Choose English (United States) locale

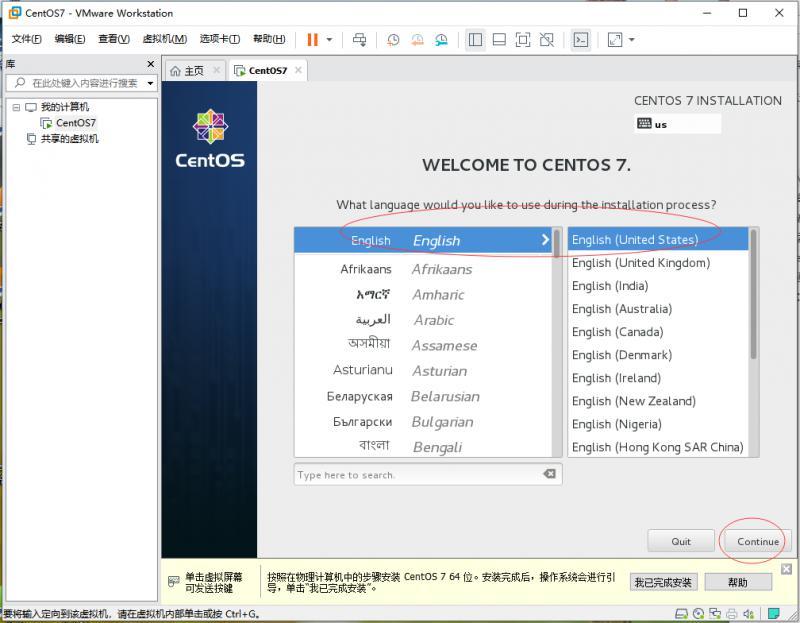tap(658, 239)
